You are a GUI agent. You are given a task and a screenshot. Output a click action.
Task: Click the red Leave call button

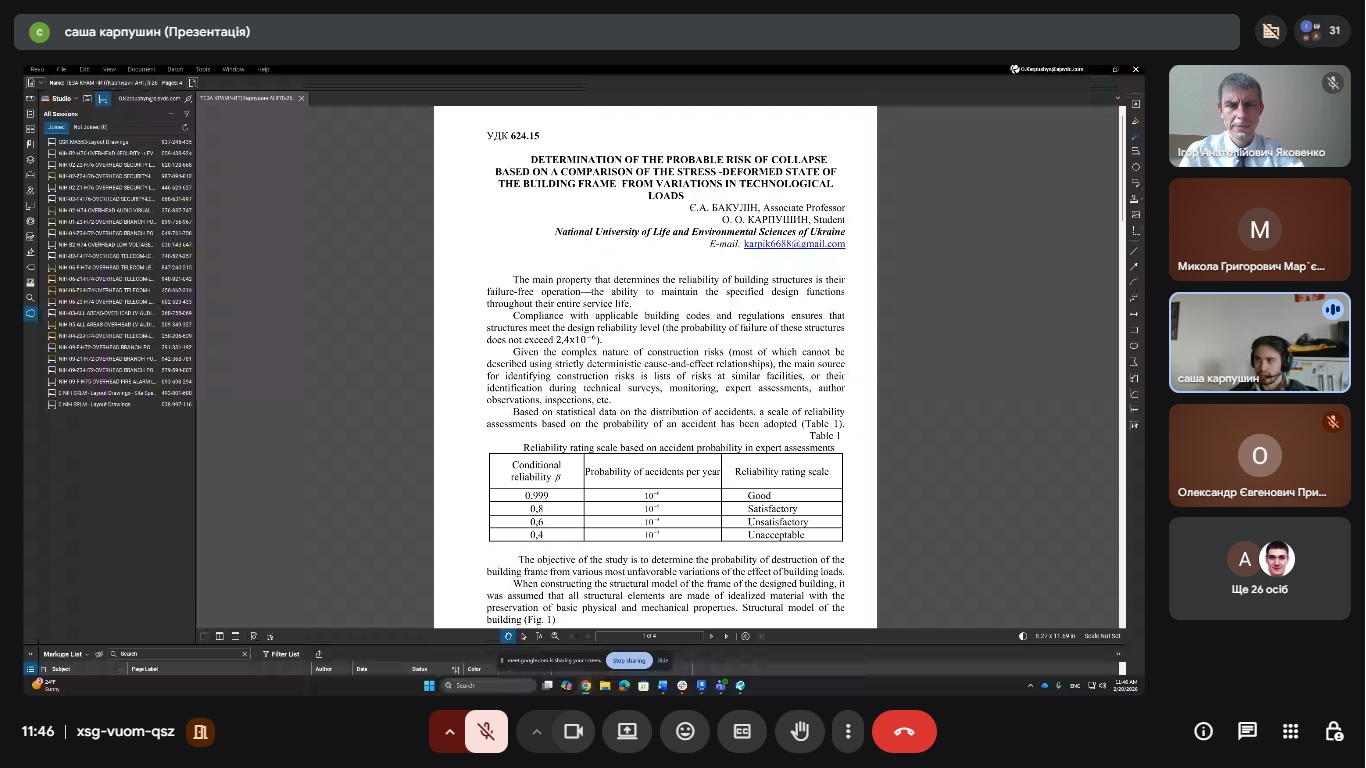pos(904,731)
